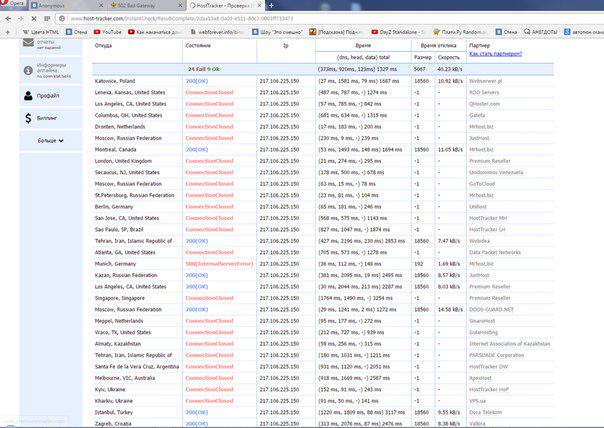Click the Партнер column header
This screenshot has width=604, height=428.
click(480, 45)
